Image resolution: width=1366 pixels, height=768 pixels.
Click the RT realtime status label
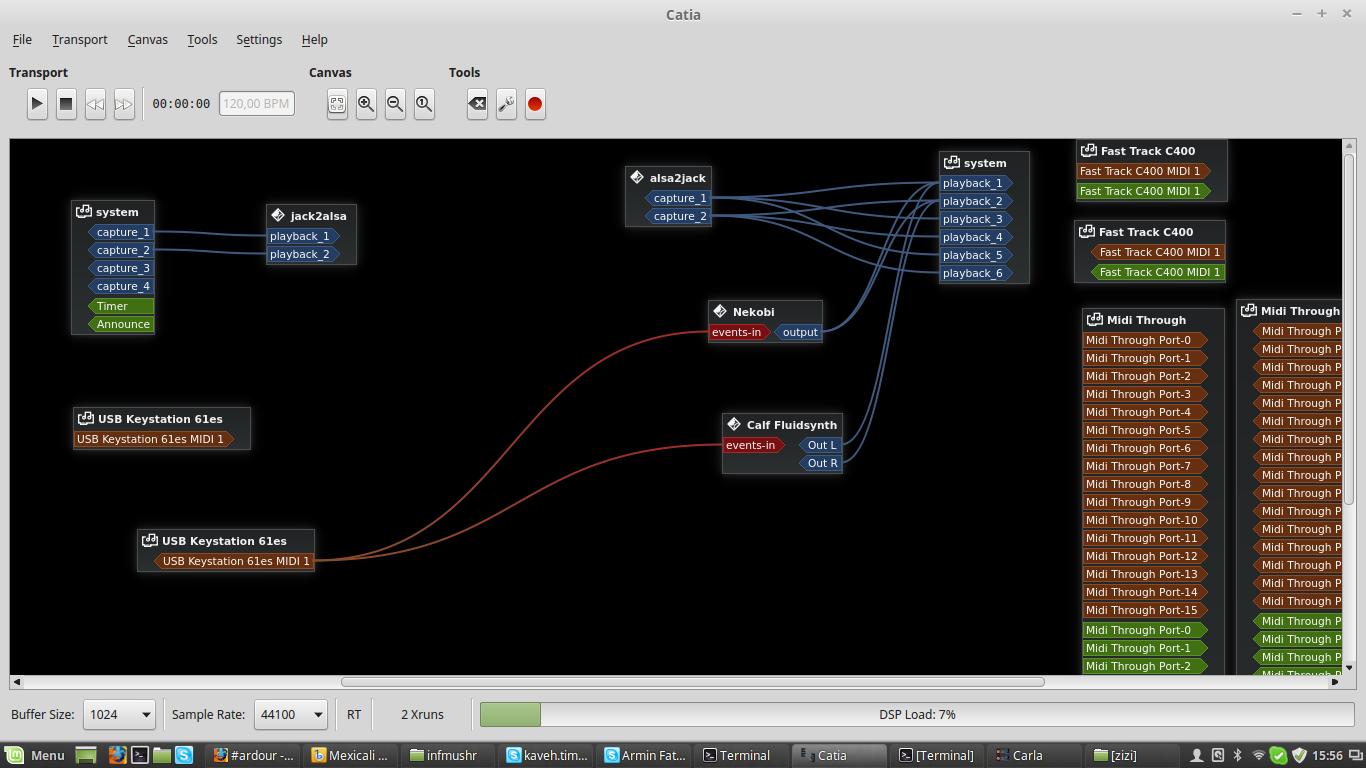[x=354, y=714]
